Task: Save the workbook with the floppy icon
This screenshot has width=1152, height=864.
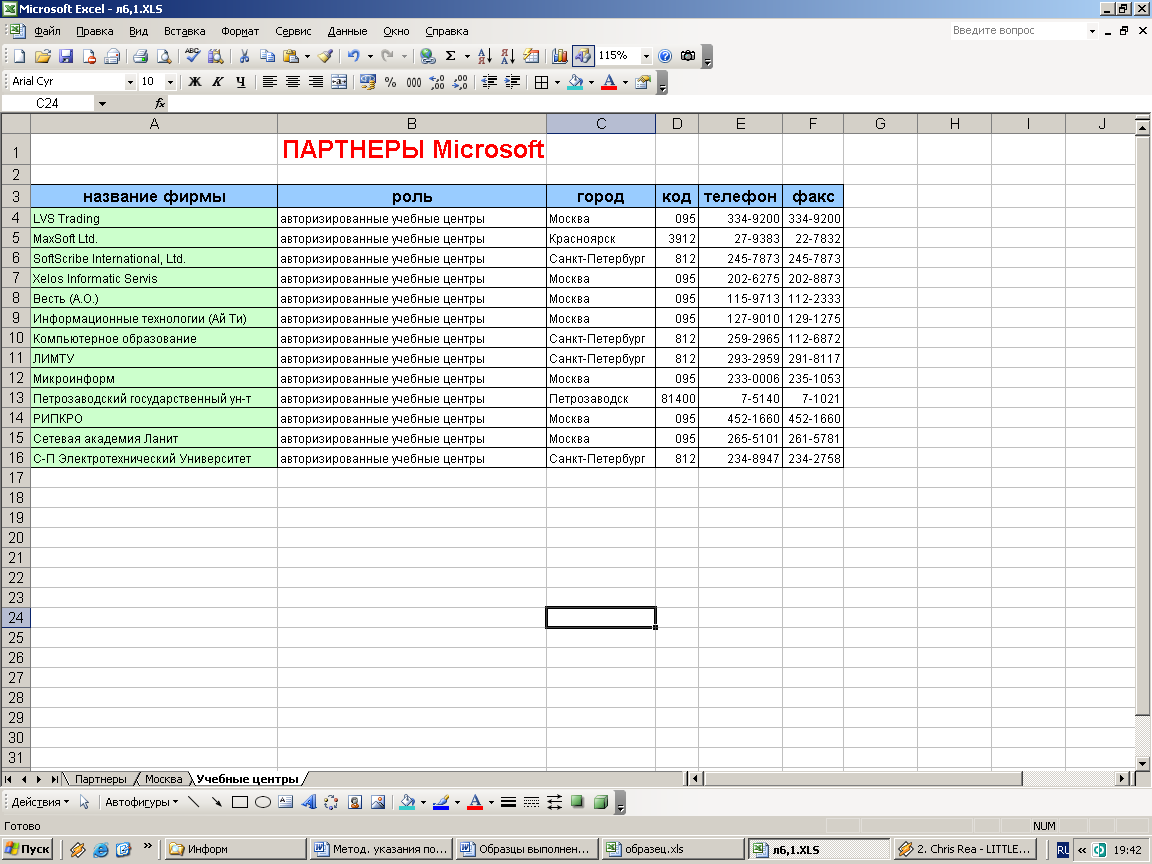Action: click(66, 56)
